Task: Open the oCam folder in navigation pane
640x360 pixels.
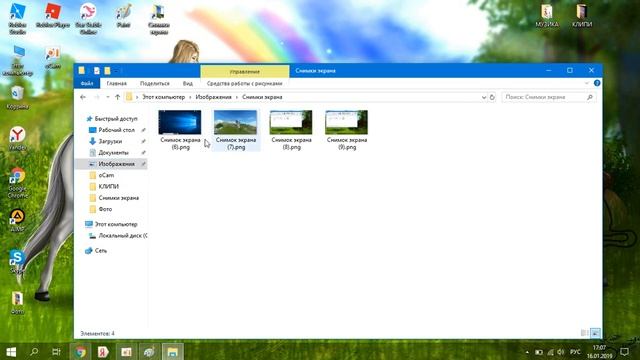Action: coord(106,175)
